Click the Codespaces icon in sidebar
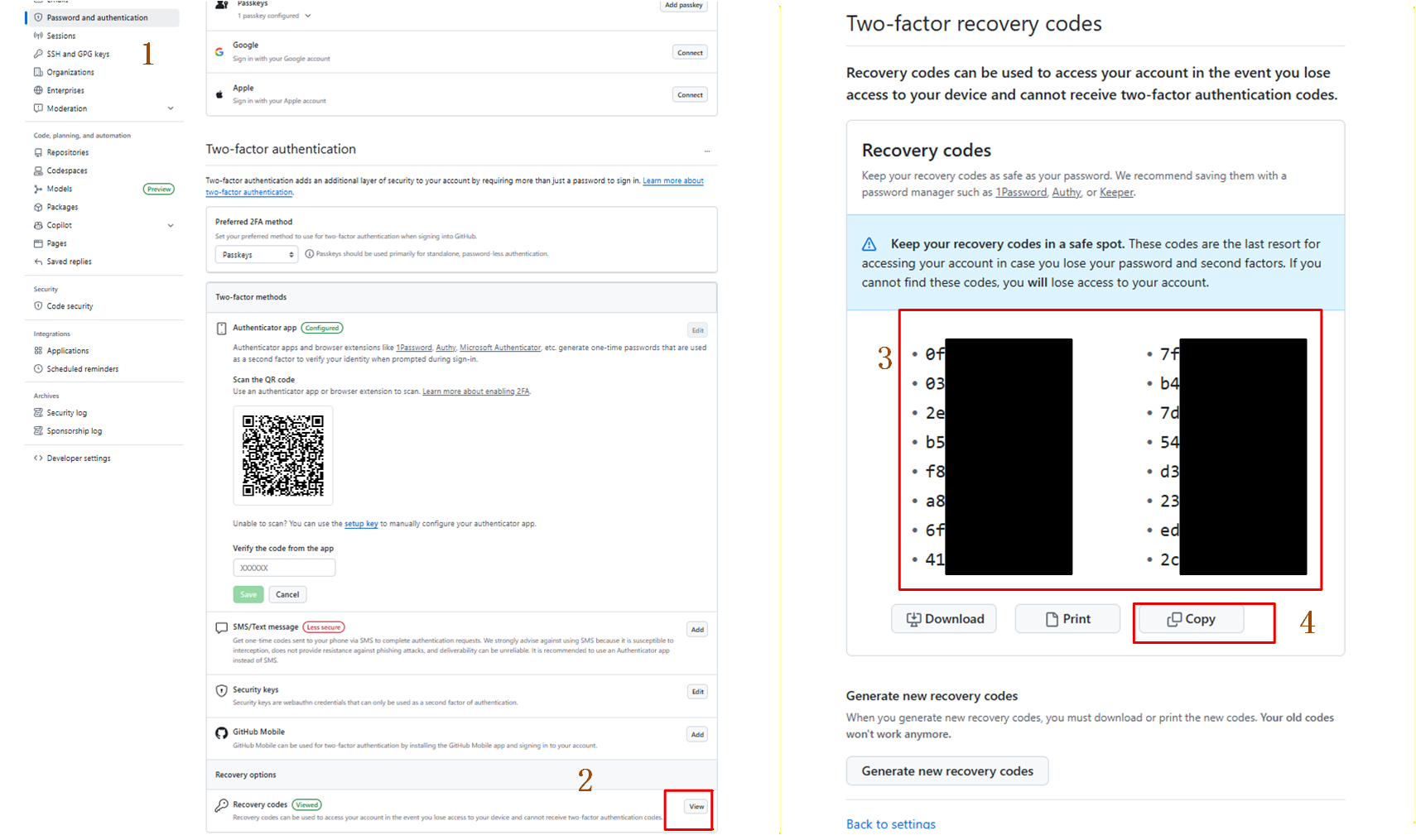The height and width of the screenshot is (840, 1416). tap(38, 170)
